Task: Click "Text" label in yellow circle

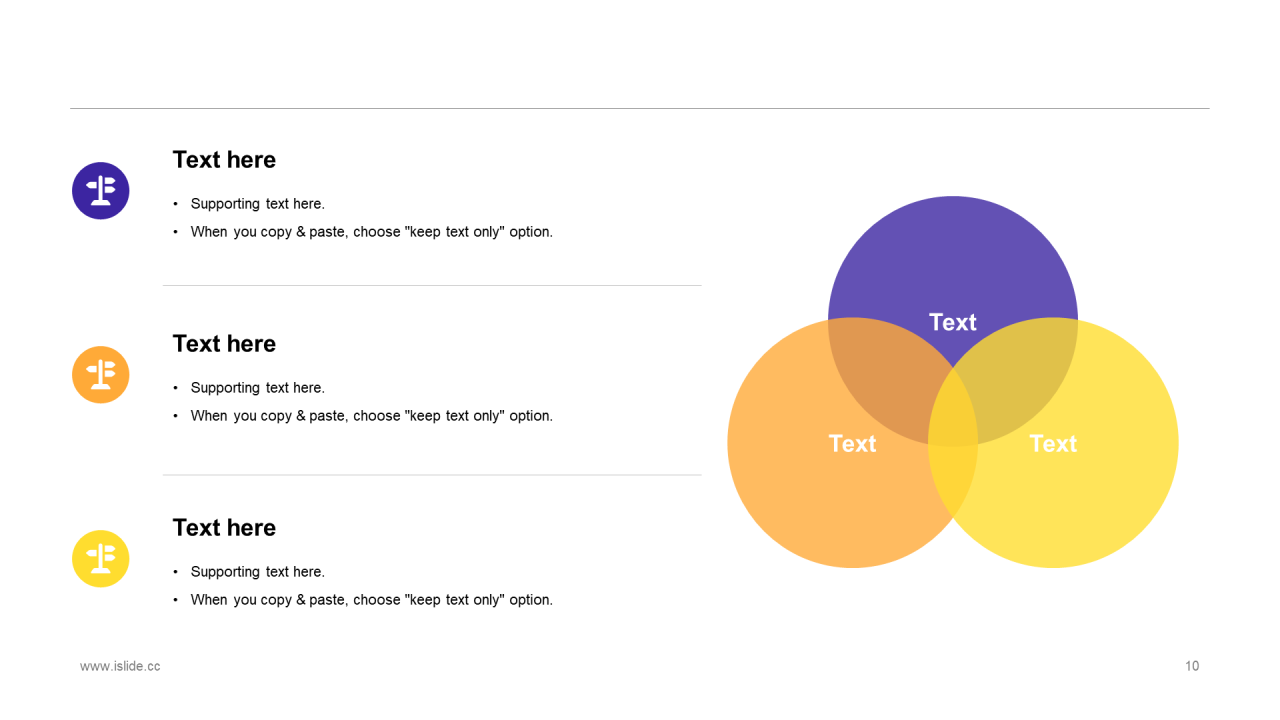Action: (x=1053, y=443)
